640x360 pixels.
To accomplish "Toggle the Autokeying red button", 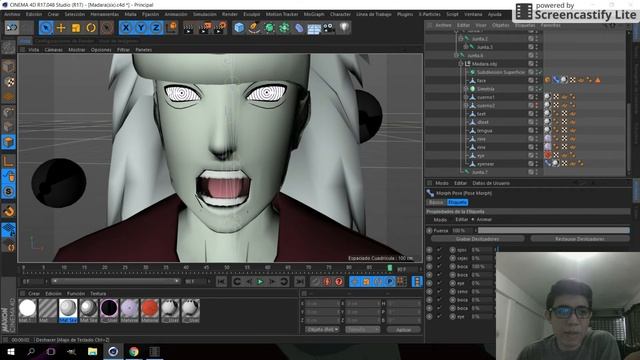I will [x=327, y=282].
